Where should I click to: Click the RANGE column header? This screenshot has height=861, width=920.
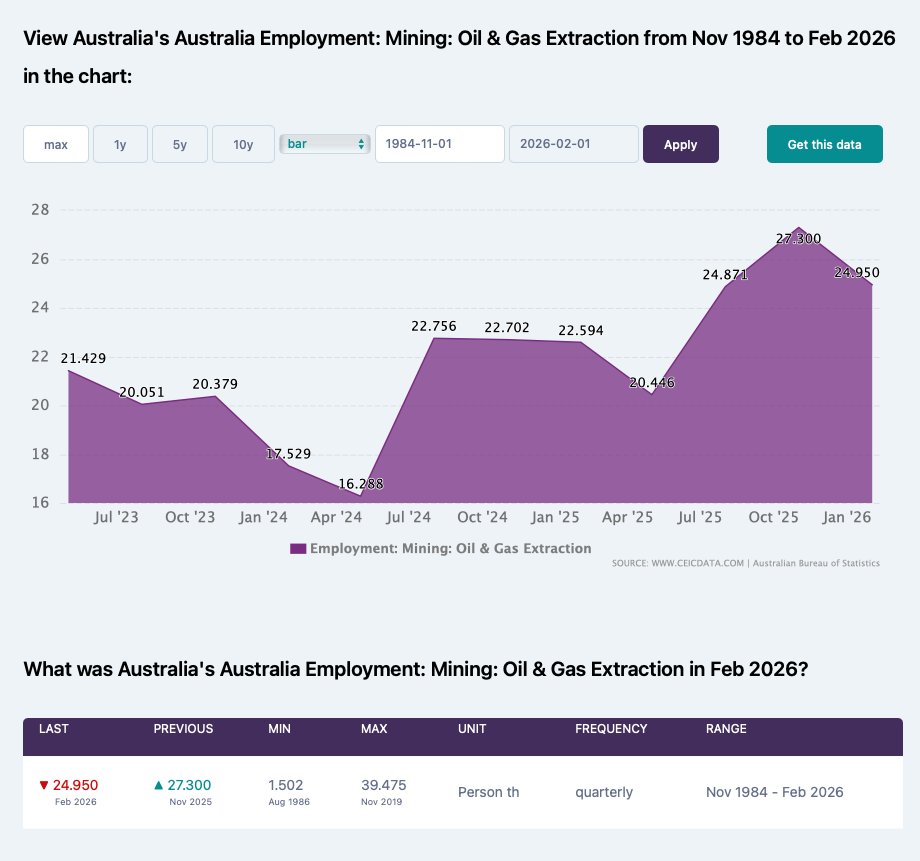click(726, 728)
